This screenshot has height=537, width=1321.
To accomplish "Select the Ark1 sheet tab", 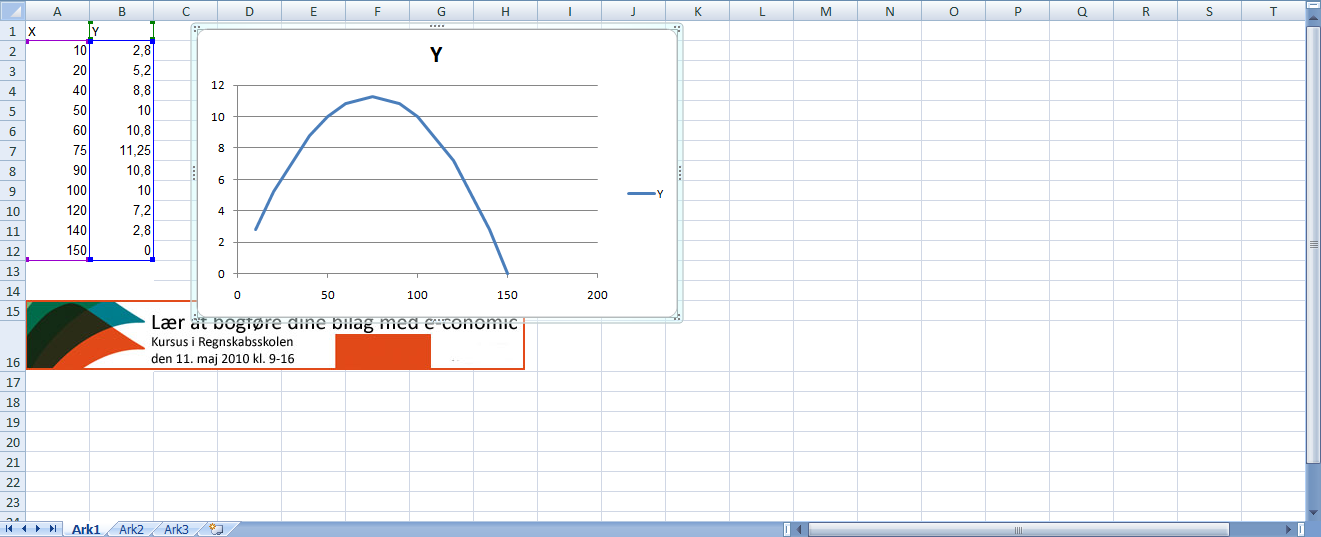I will [86, 529].
